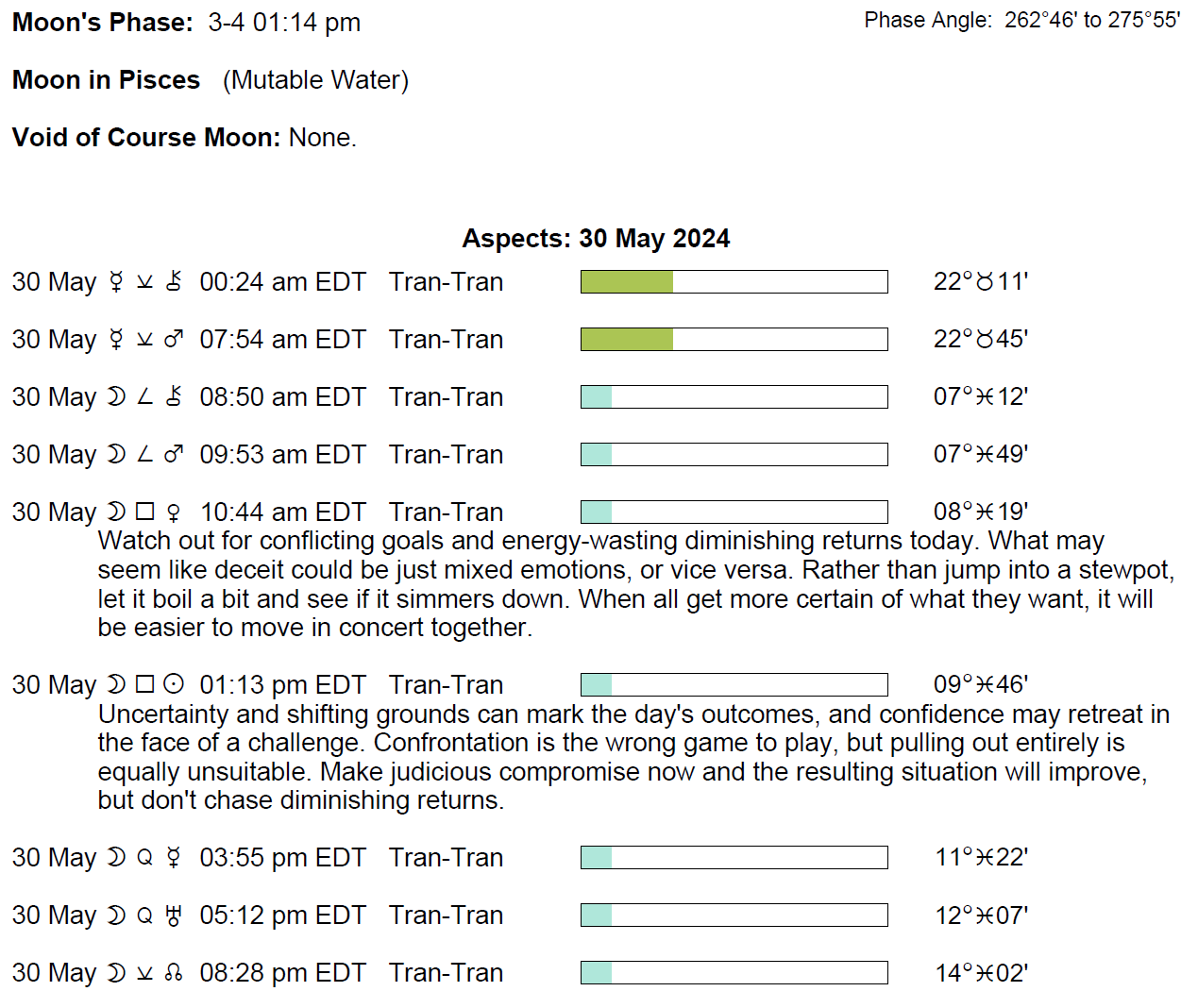This screenshot has width=1198, height=1008.
Task: Click the strength bar in the 08:28 pm row
Action: (x=734, y=972)
